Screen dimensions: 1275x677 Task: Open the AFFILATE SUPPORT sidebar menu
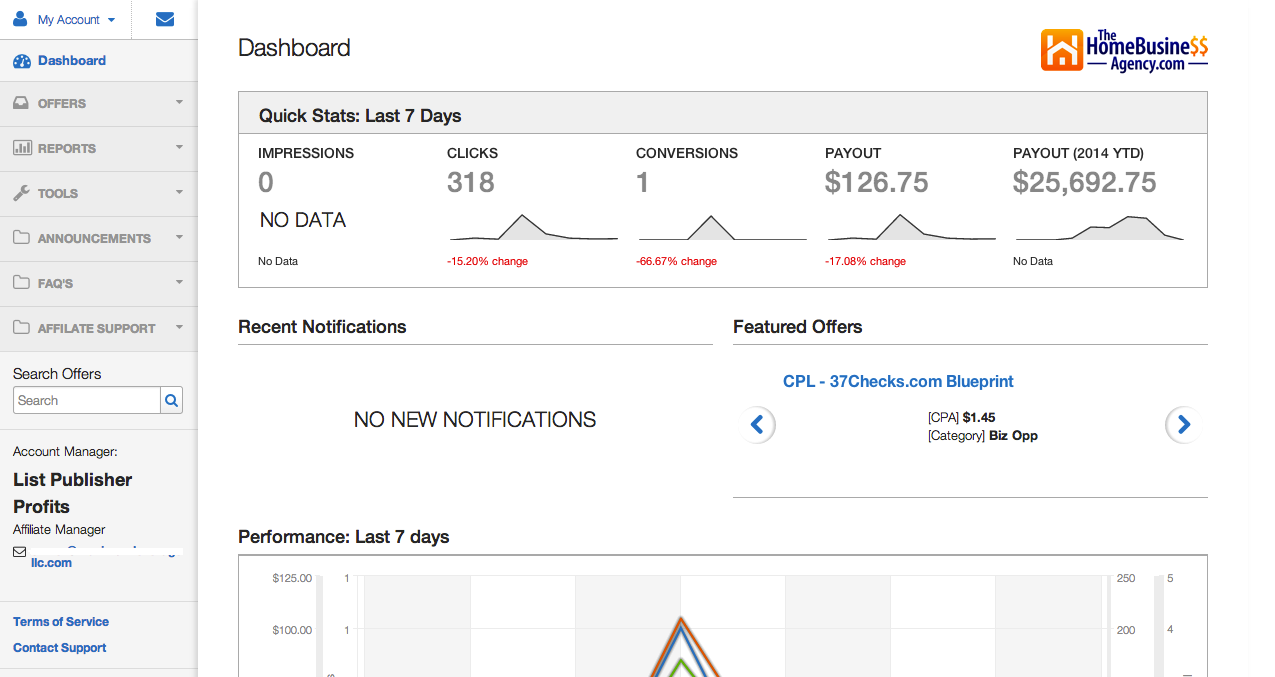(99, 329)
